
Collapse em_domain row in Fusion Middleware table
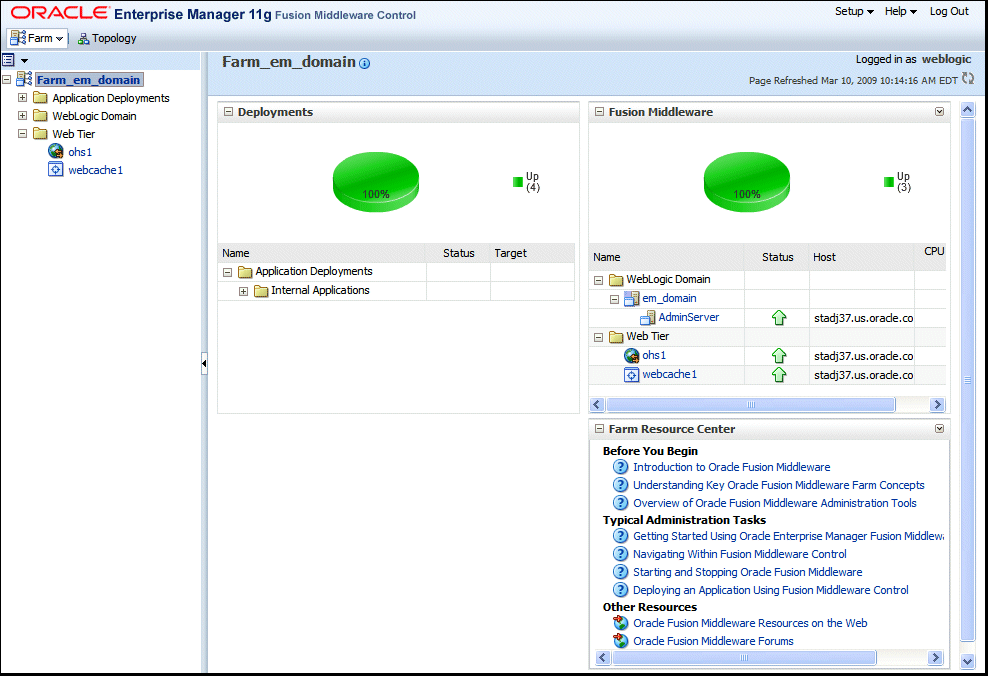pyautogui.click(x=614, y=299)
